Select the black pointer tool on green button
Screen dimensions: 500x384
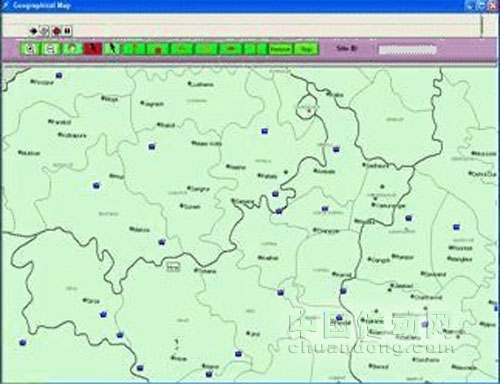[x=113, y=49]
